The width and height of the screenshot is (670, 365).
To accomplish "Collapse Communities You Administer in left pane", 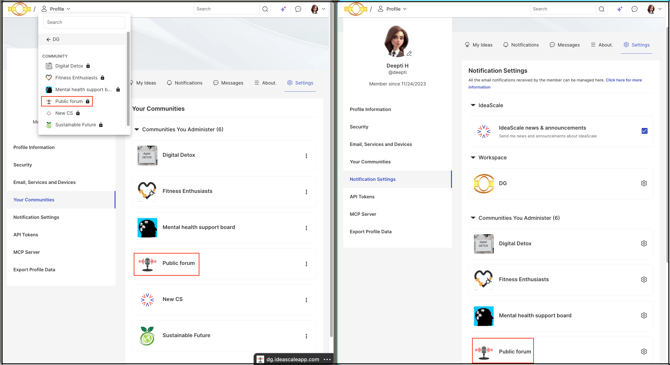I will click(x=137, y=129).
